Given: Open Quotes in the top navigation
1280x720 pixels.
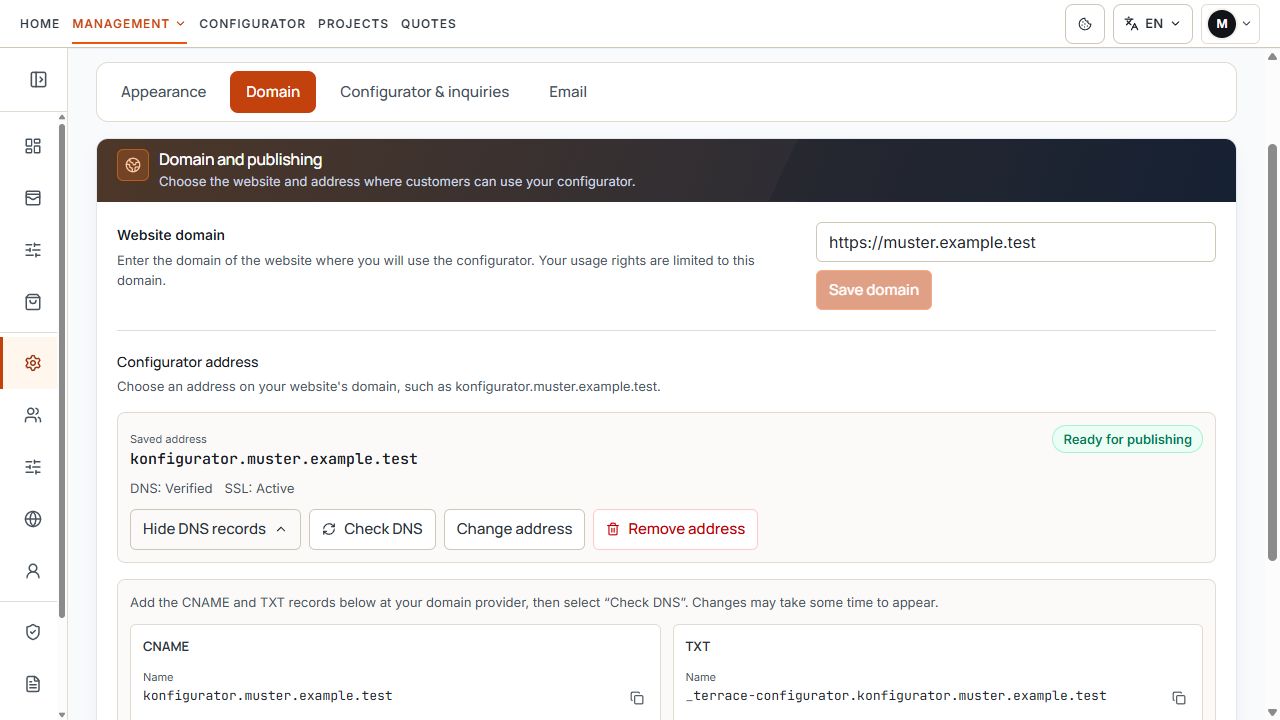Looking at the screenshot, I should pos(428,23).
